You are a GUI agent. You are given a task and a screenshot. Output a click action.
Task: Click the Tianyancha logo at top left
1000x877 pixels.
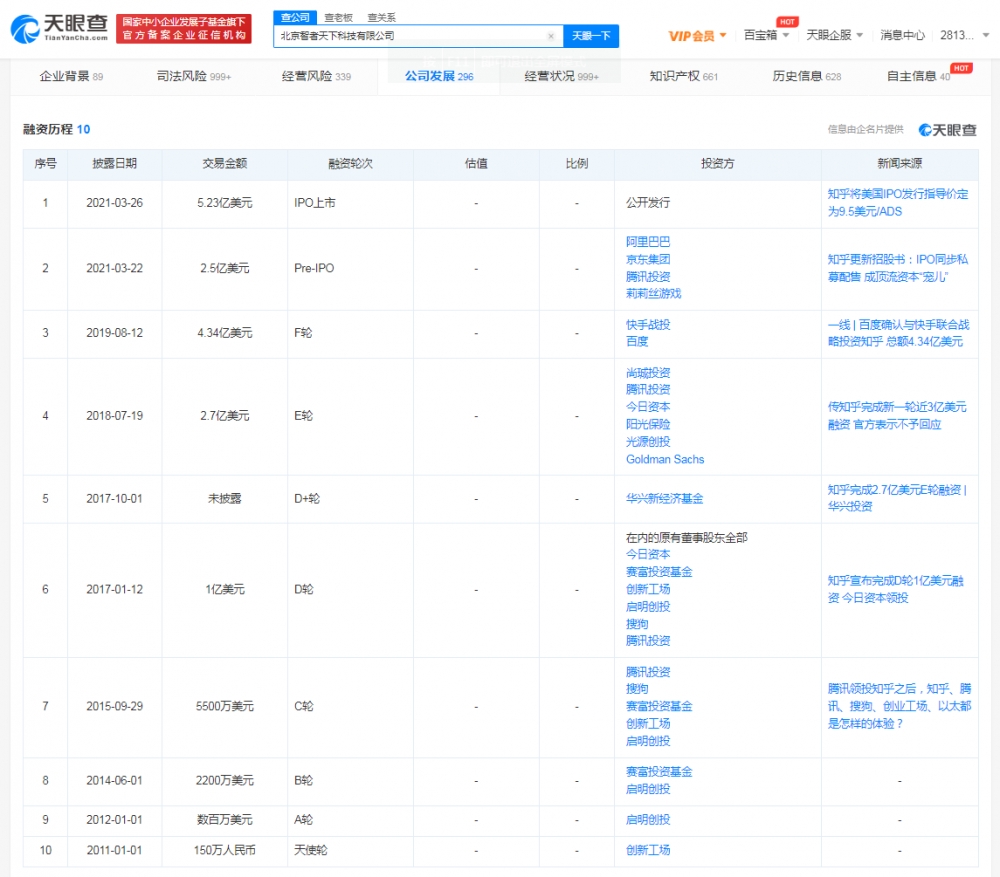click(59, 28)
